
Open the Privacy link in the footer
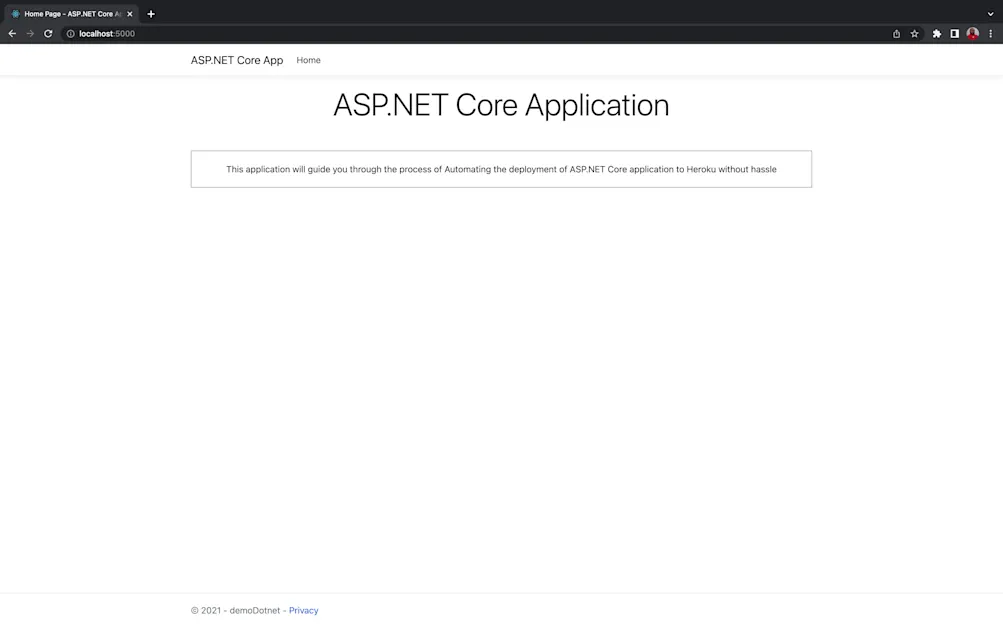[303, 610]
